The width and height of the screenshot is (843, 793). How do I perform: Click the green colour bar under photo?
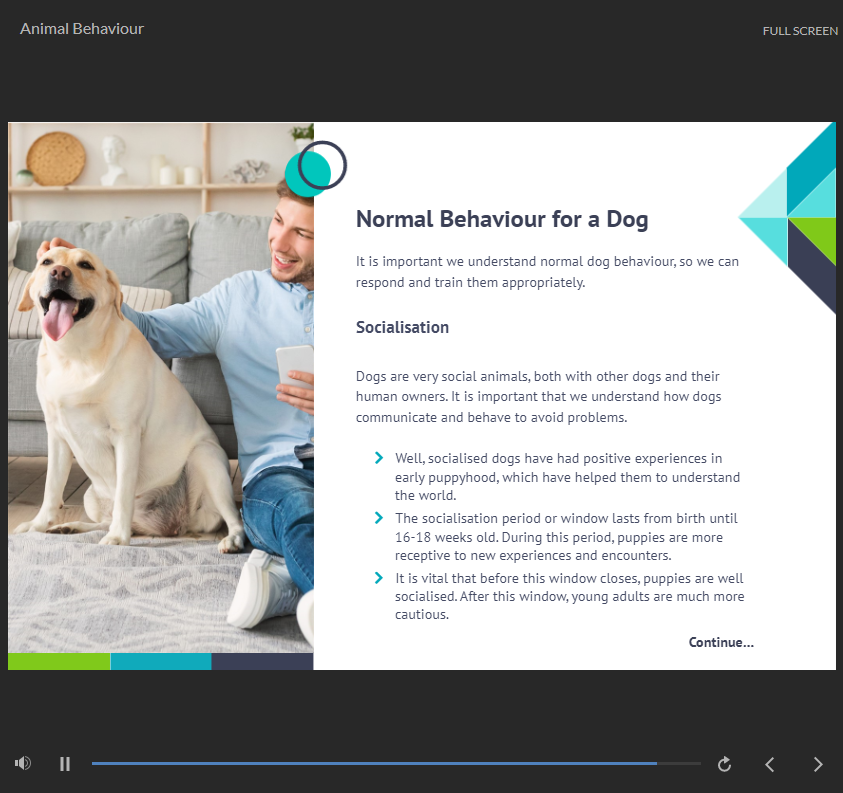(x=59, y=661)
